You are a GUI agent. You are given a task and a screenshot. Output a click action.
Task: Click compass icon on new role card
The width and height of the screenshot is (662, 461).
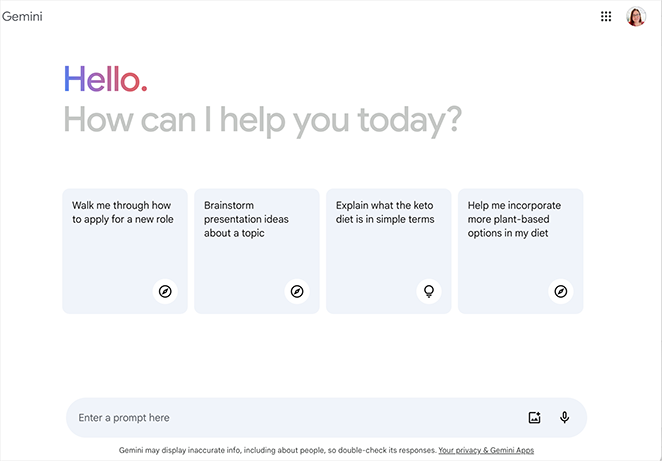165,291
